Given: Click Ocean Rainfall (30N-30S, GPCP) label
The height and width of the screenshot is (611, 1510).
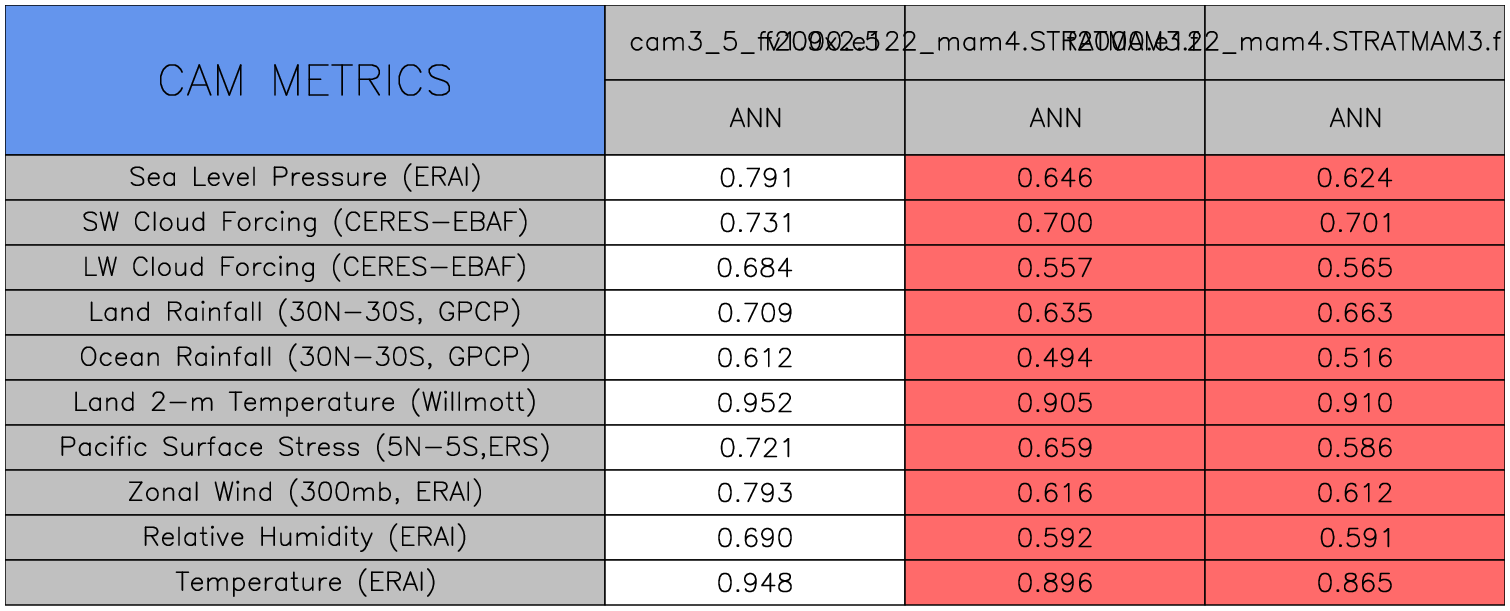Looking at the screenshot, I should pyautogui.click(x=305, y=357).
